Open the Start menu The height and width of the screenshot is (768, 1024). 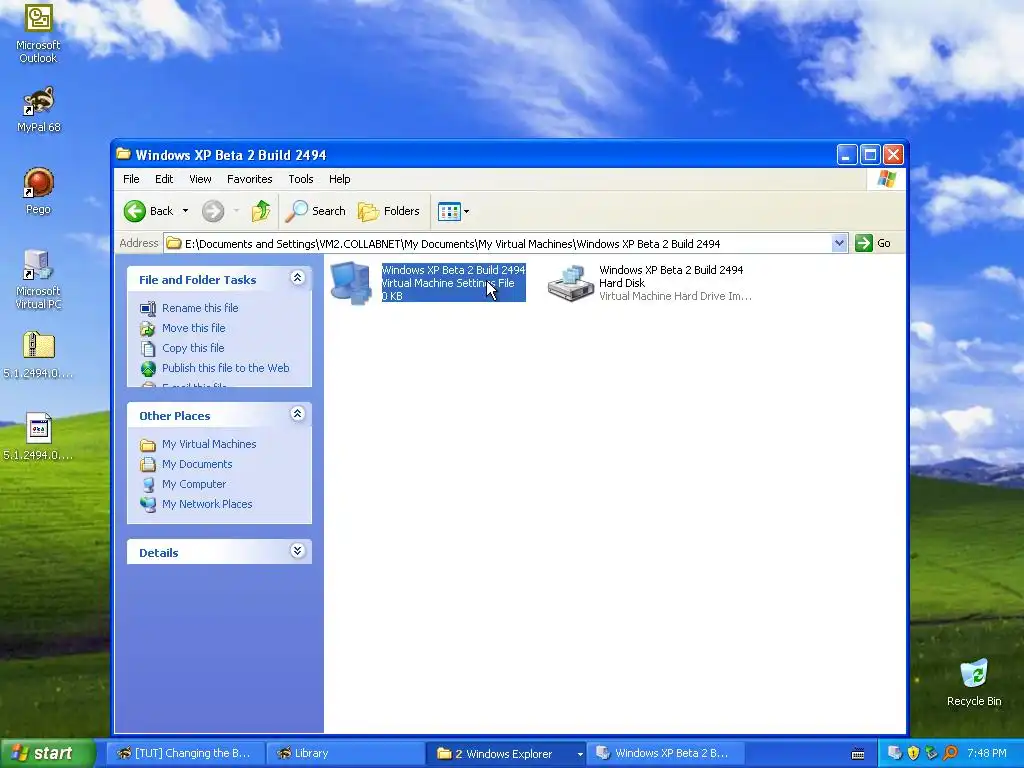tap(47, 753)
